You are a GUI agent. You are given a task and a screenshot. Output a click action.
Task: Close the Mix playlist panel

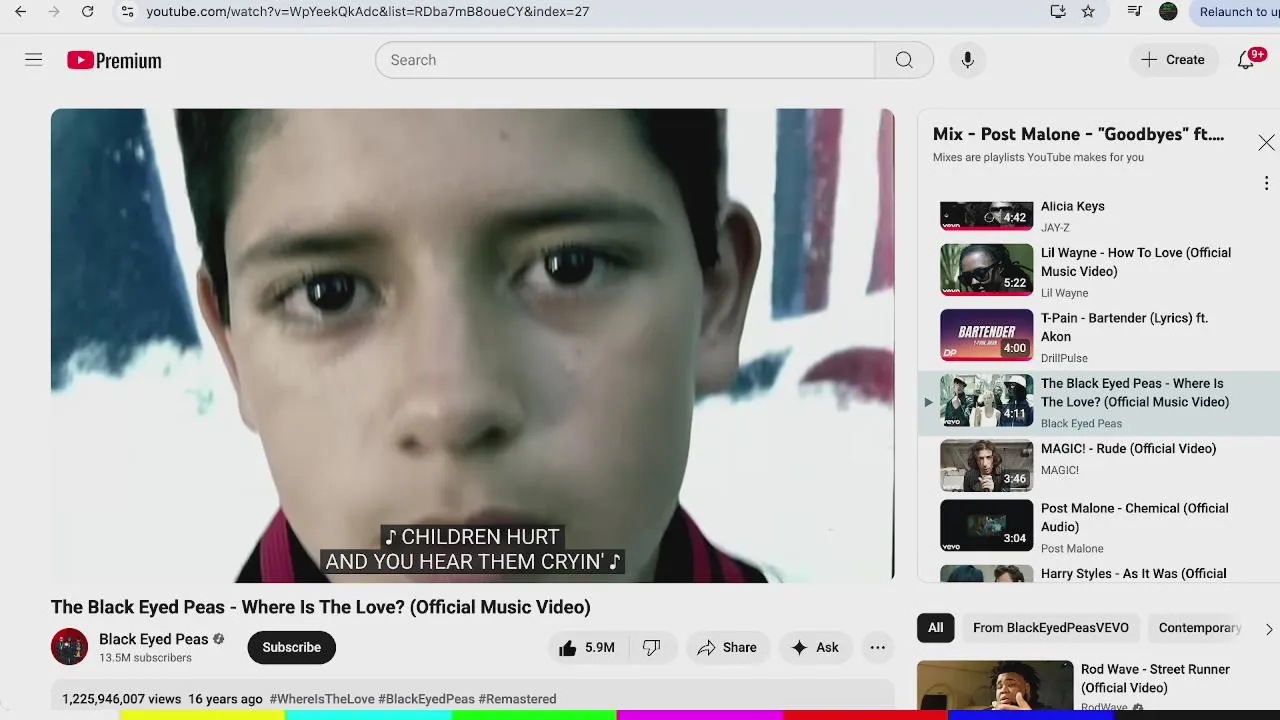point(1266,143)
